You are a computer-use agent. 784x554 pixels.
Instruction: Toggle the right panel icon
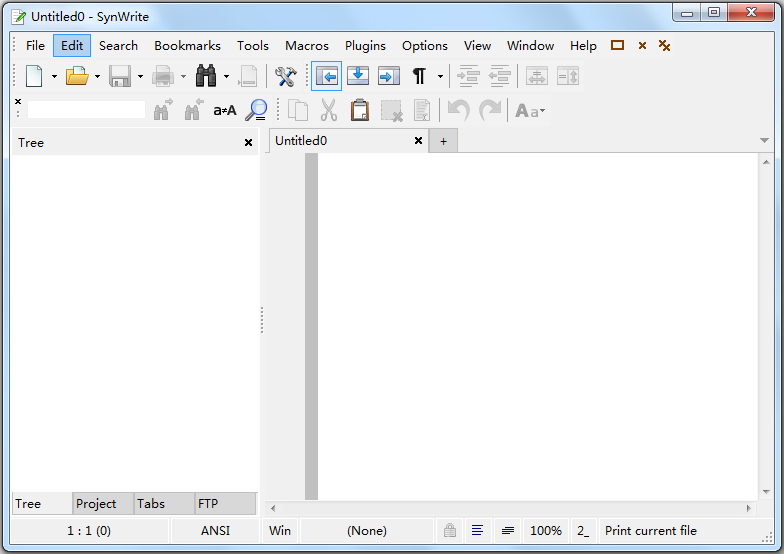point(389,76)
